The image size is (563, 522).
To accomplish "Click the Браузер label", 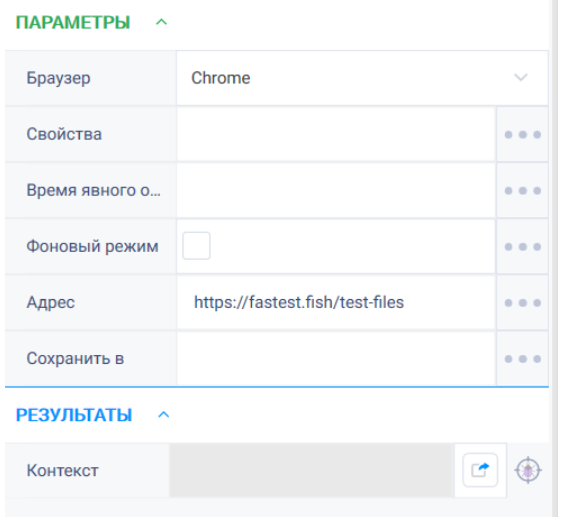I will pos(58,78).
